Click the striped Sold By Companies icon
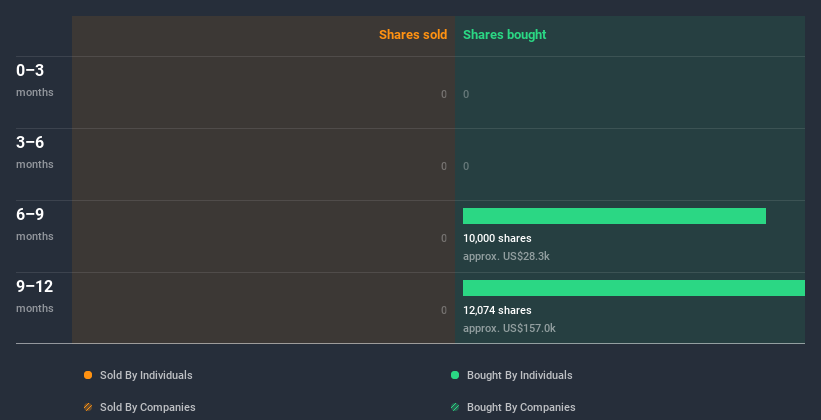The width and height of the screenshot is (821, 420). point(88,407)
